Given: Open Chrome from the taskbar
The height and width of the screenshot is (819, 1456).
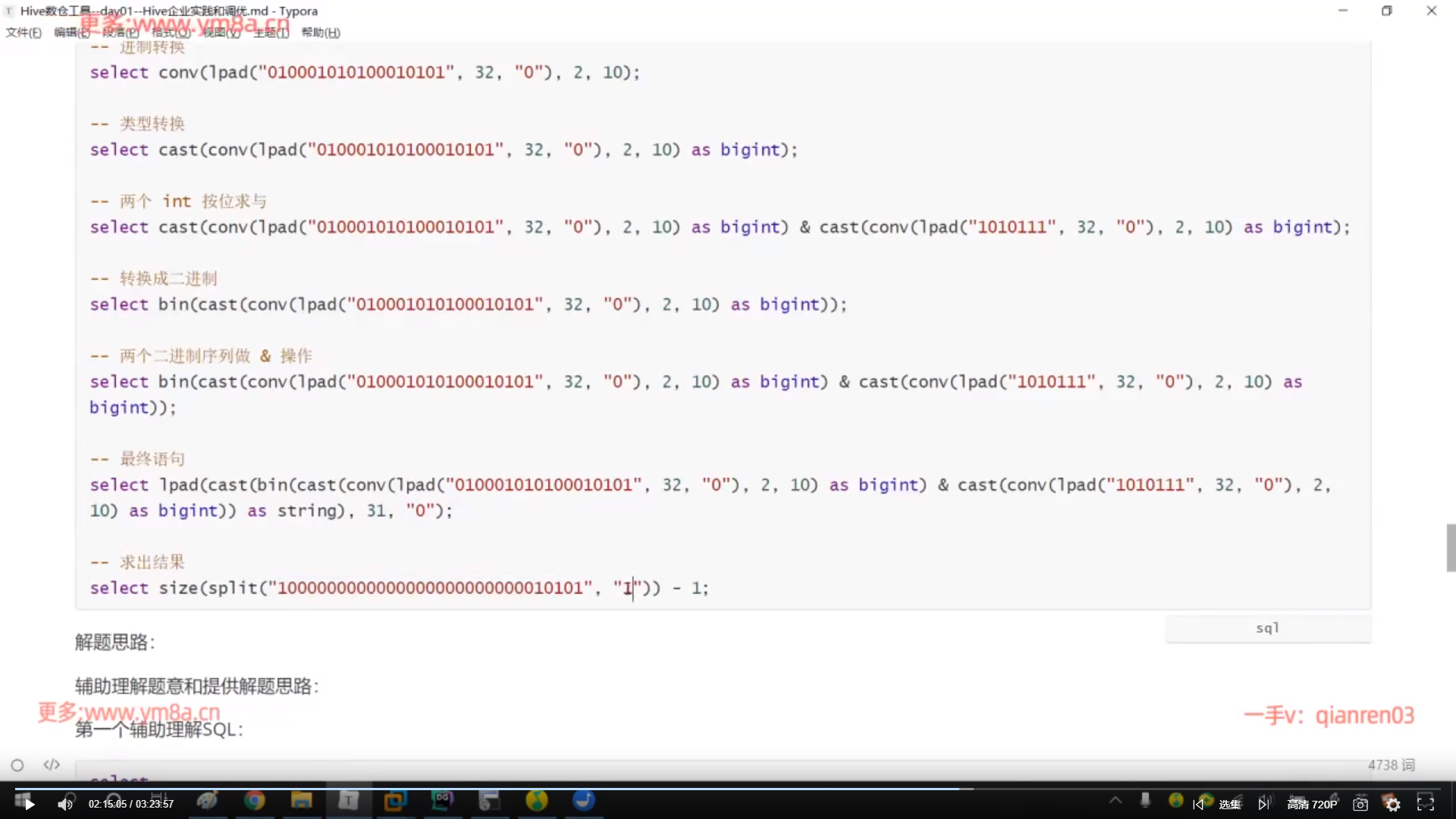Looking at the screenshot, I should coord(255,801).
